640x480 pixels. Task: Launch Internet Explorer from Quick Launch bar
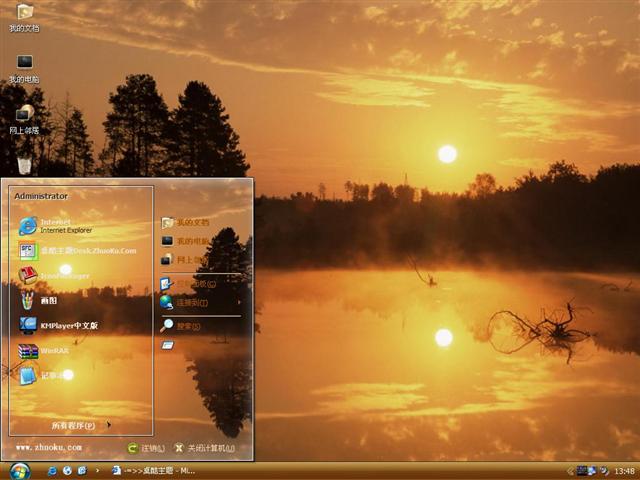pyautogui.click(x=67, y=470)
